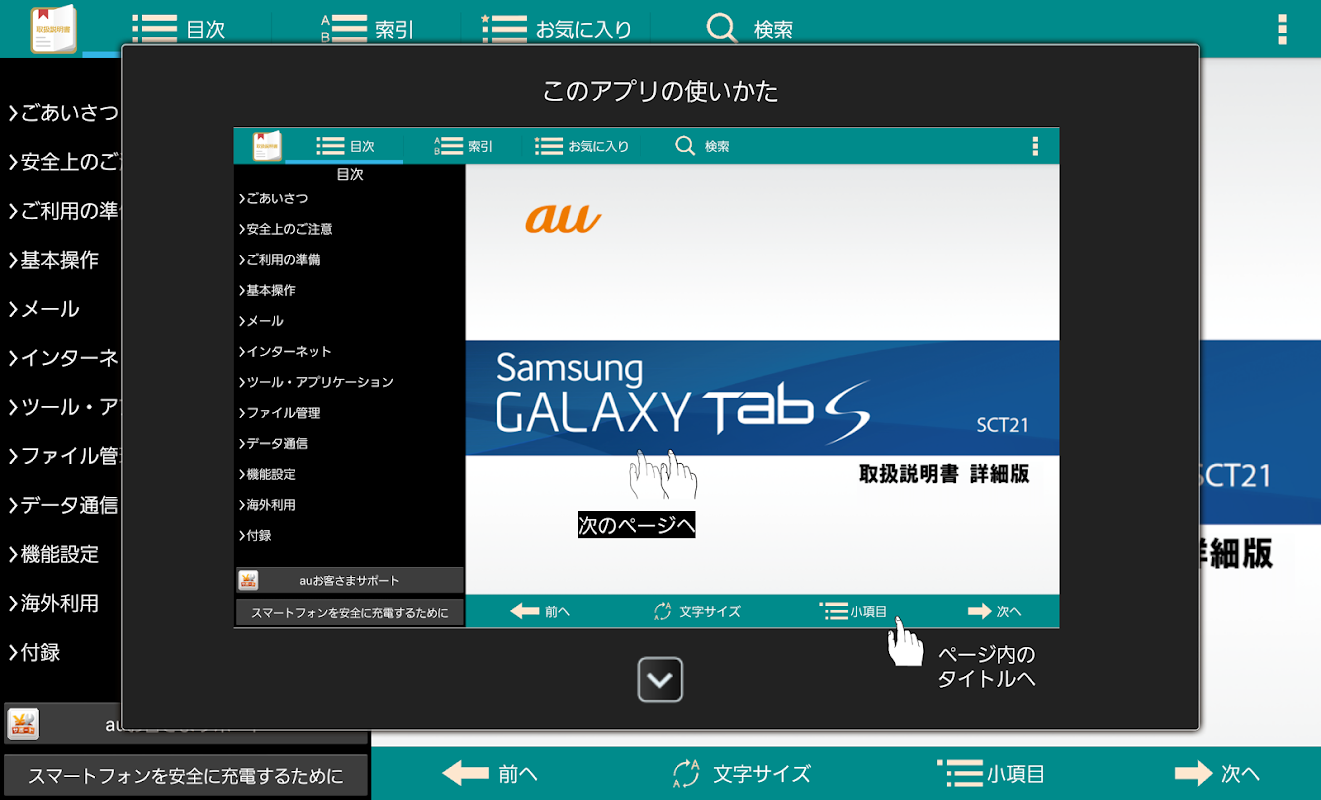Open the three-dot overflow menu
Image resolution: width=1321 pixels, height=800 pixels.
[x=1282, y=29]
